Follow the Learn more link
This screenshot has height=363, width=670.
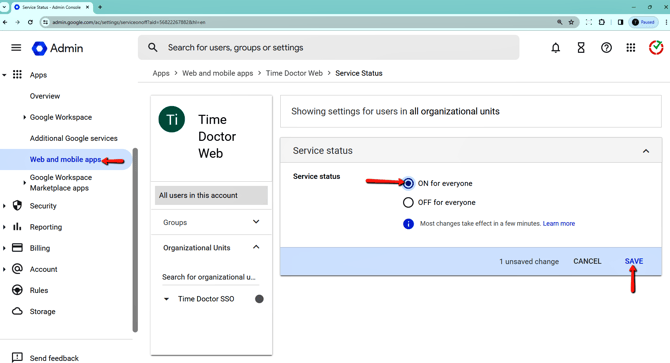point(558,223)
